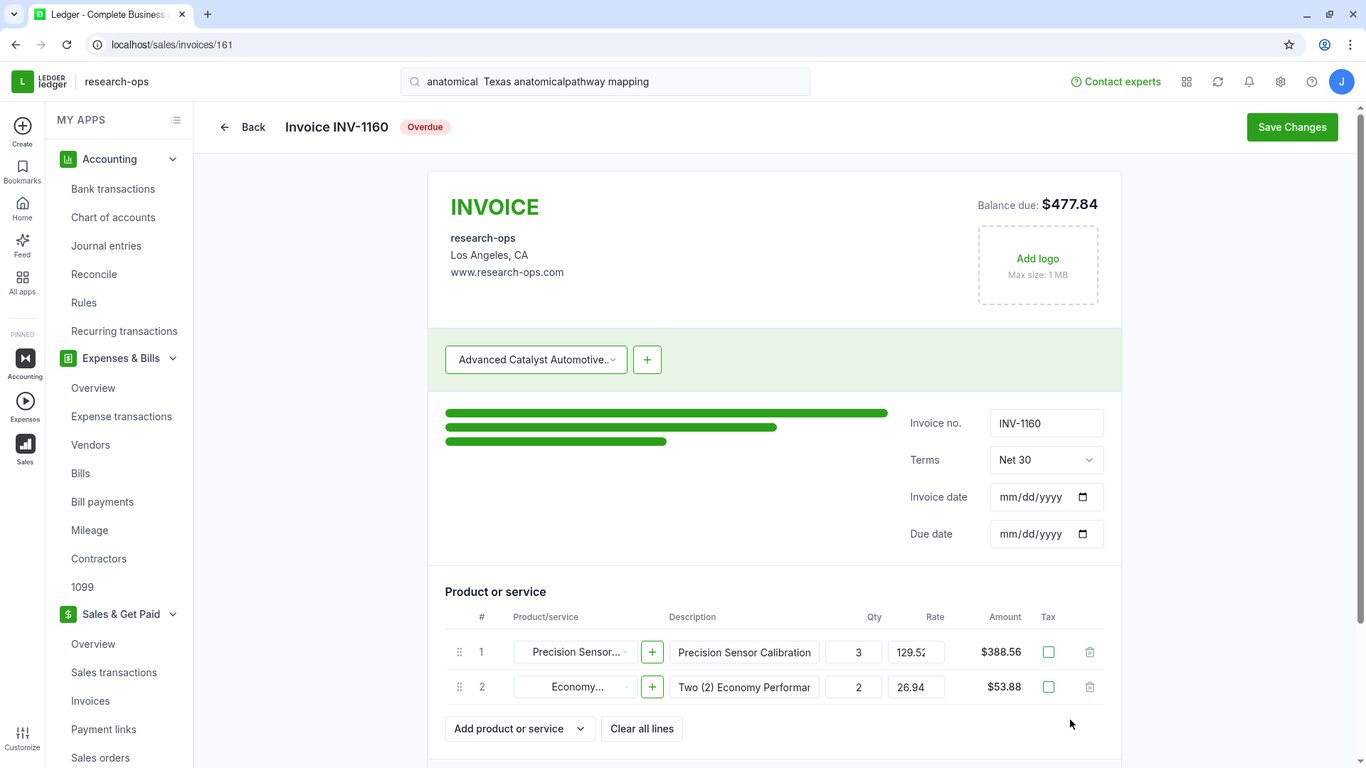Add new customer with plus button
The height and width of the screenshot is (768, 1366).
pos(647,360)
